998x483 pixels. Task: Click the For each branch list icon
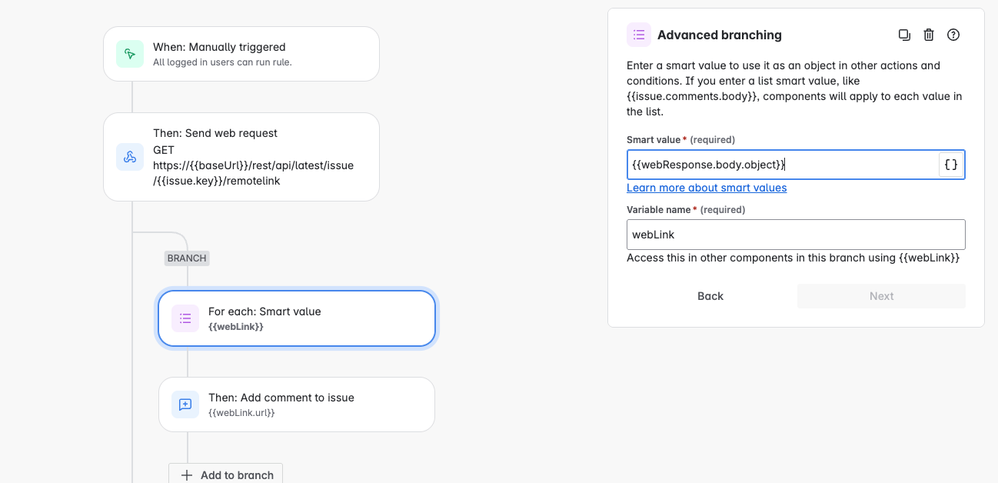[185, 318]
